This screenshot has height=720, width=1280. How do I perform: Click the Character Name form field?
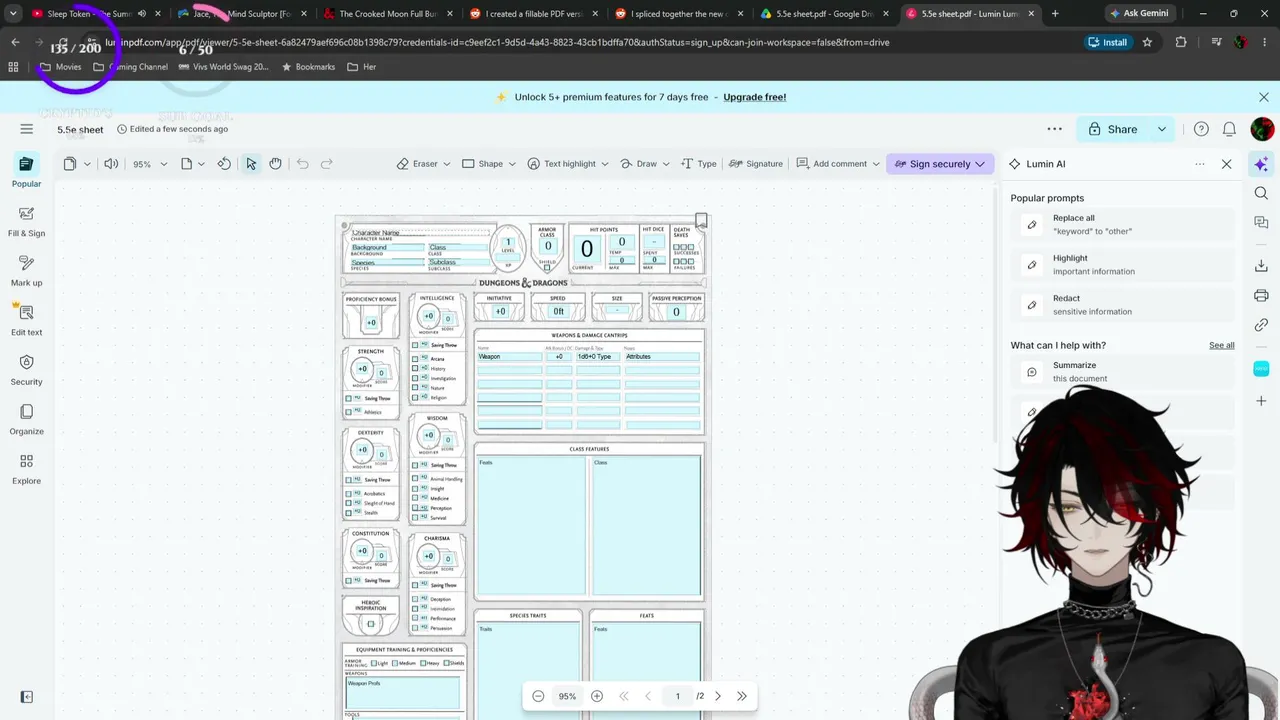tap(420, 232)
